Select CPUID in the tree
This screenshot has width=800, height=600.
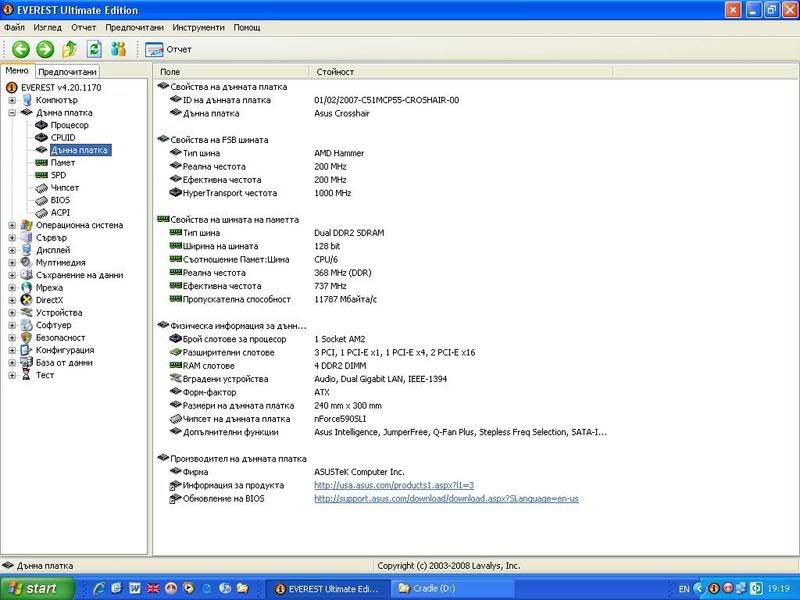tap(62, 138)
